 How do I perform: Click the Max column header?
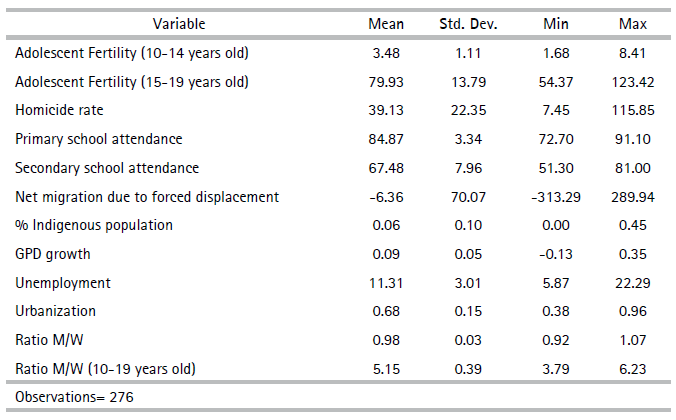click(633, 23)
